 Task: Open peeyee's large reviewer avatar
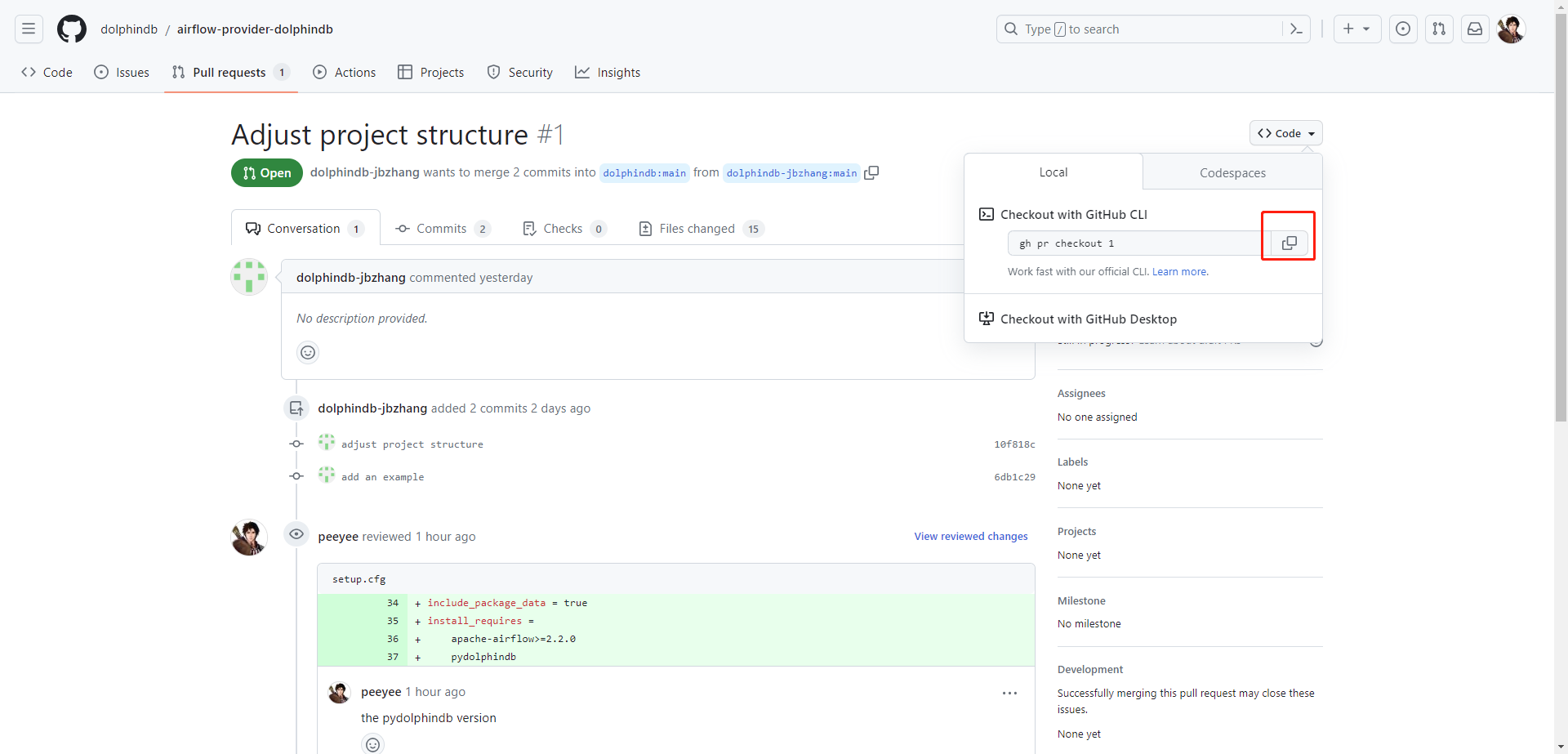coord(250,538)
